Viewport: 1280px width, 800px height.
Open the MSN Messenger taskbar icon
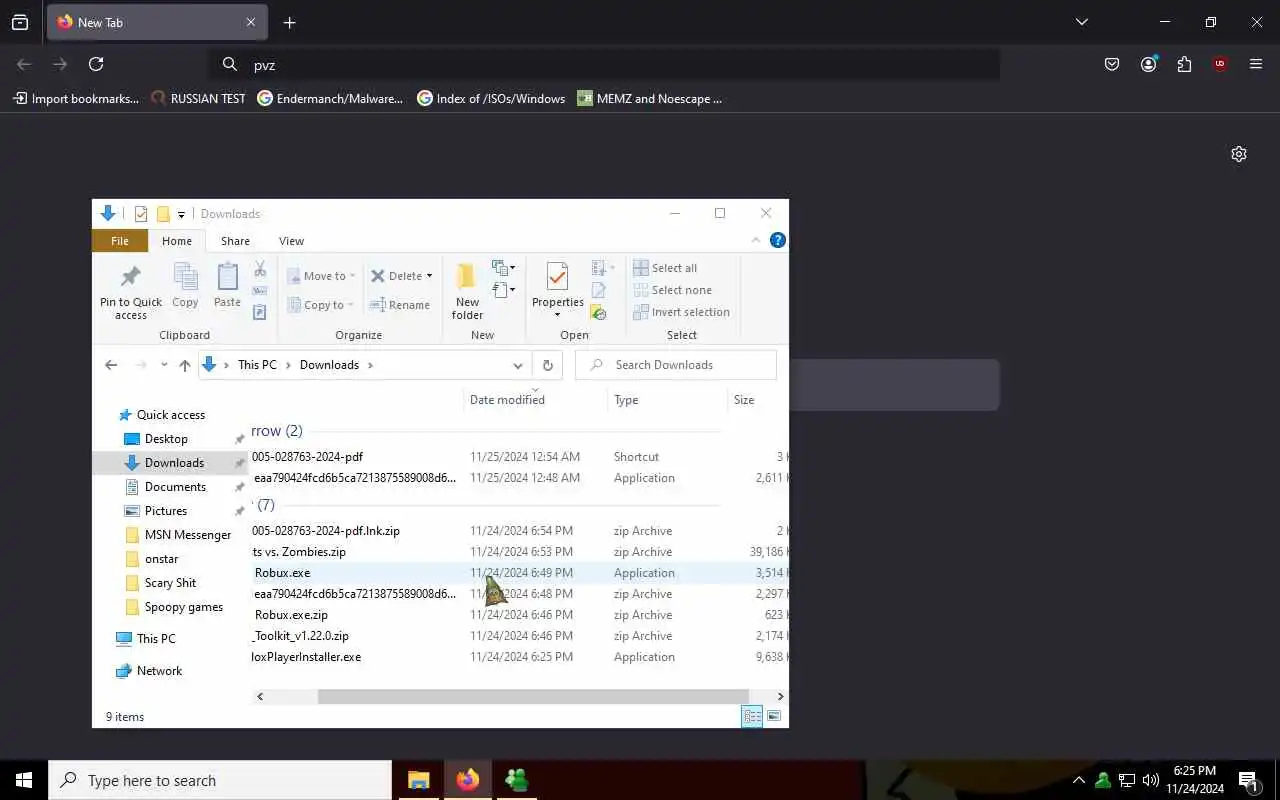(x=517, y=780)
